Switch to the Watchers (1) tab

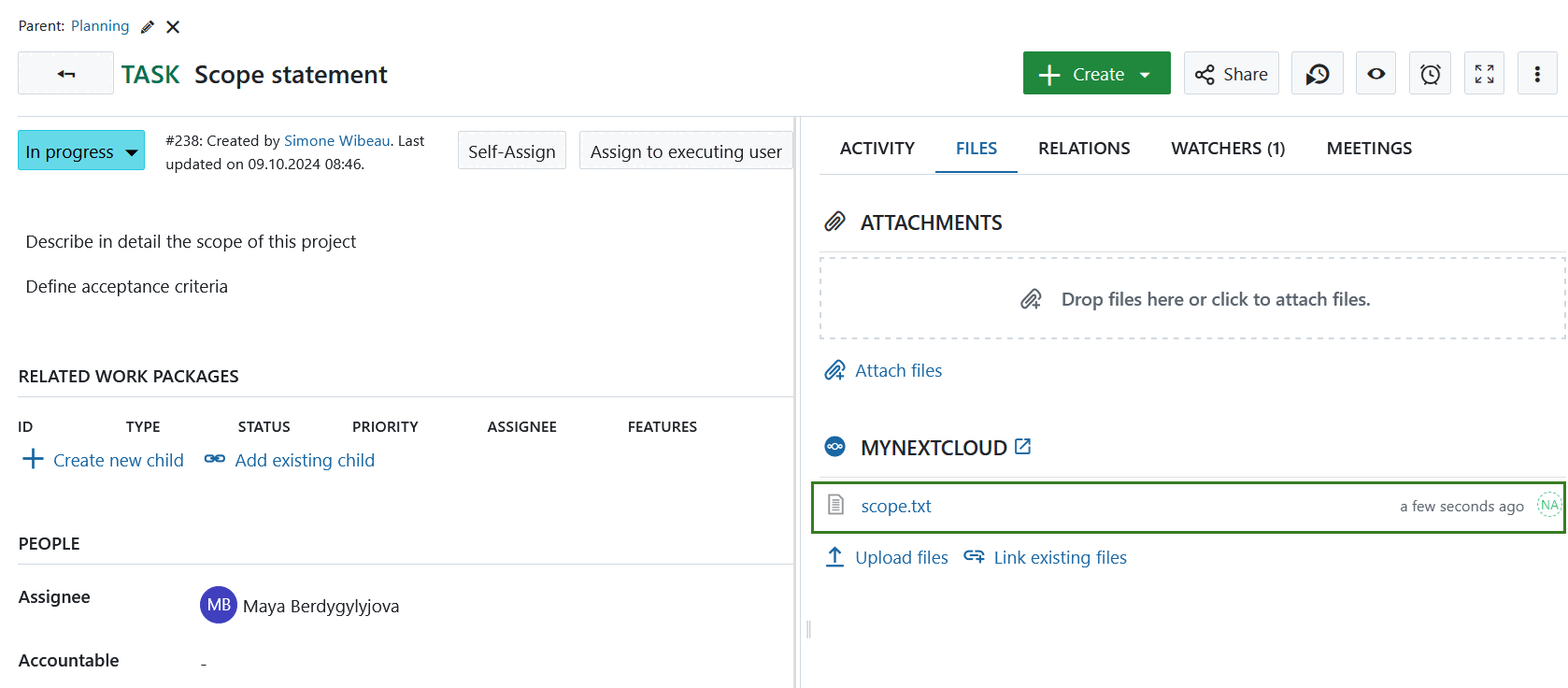pyautogui.click(x=1228, y=149)
